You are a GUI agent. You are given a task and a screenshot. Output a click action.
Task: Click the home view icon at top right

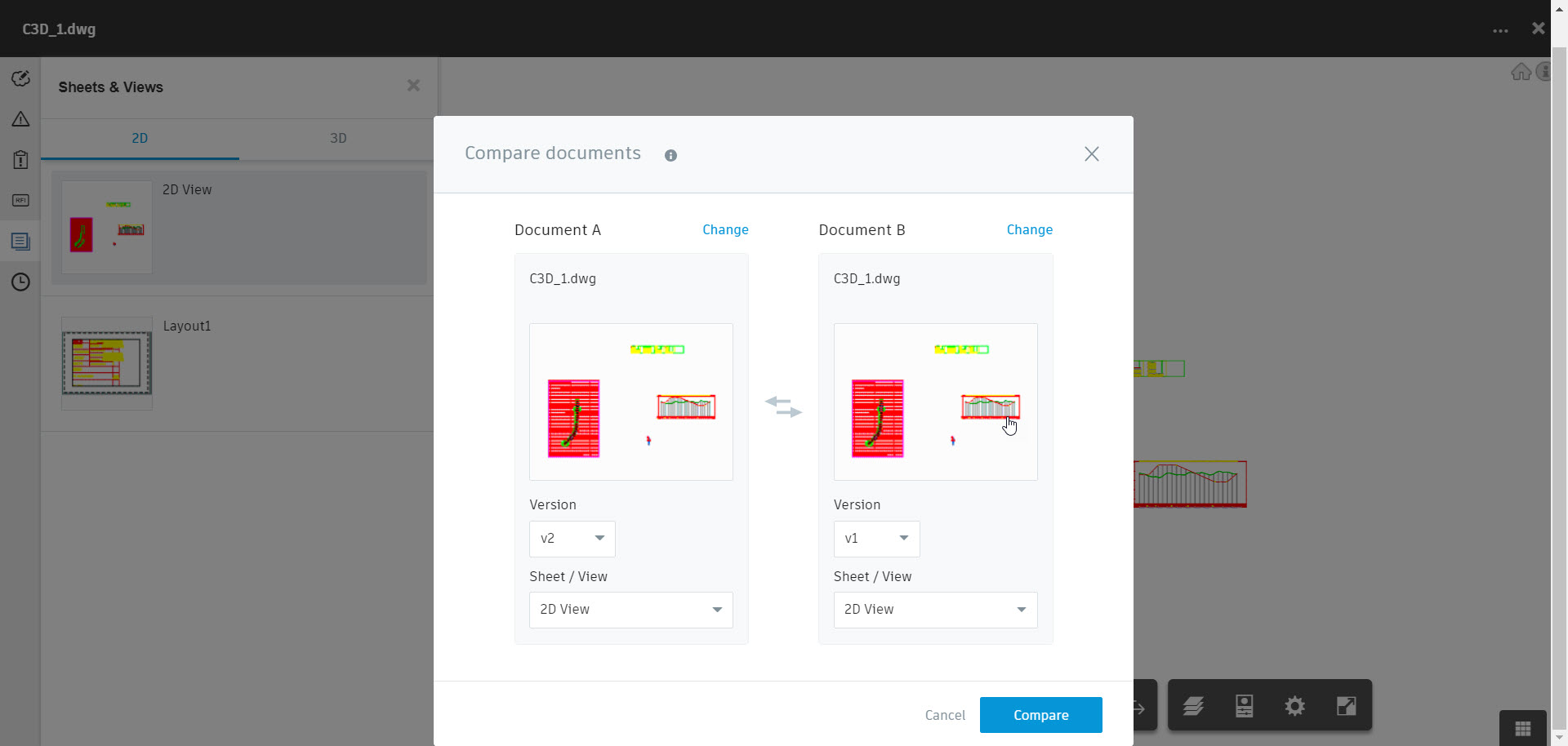pos(1521,72)
